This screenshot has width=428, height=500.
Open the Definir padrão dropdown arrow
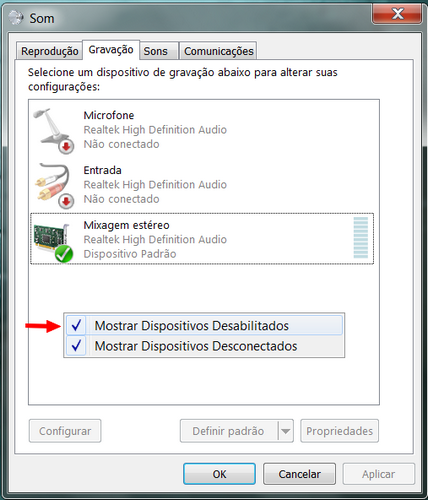click(x=285, y=431)
